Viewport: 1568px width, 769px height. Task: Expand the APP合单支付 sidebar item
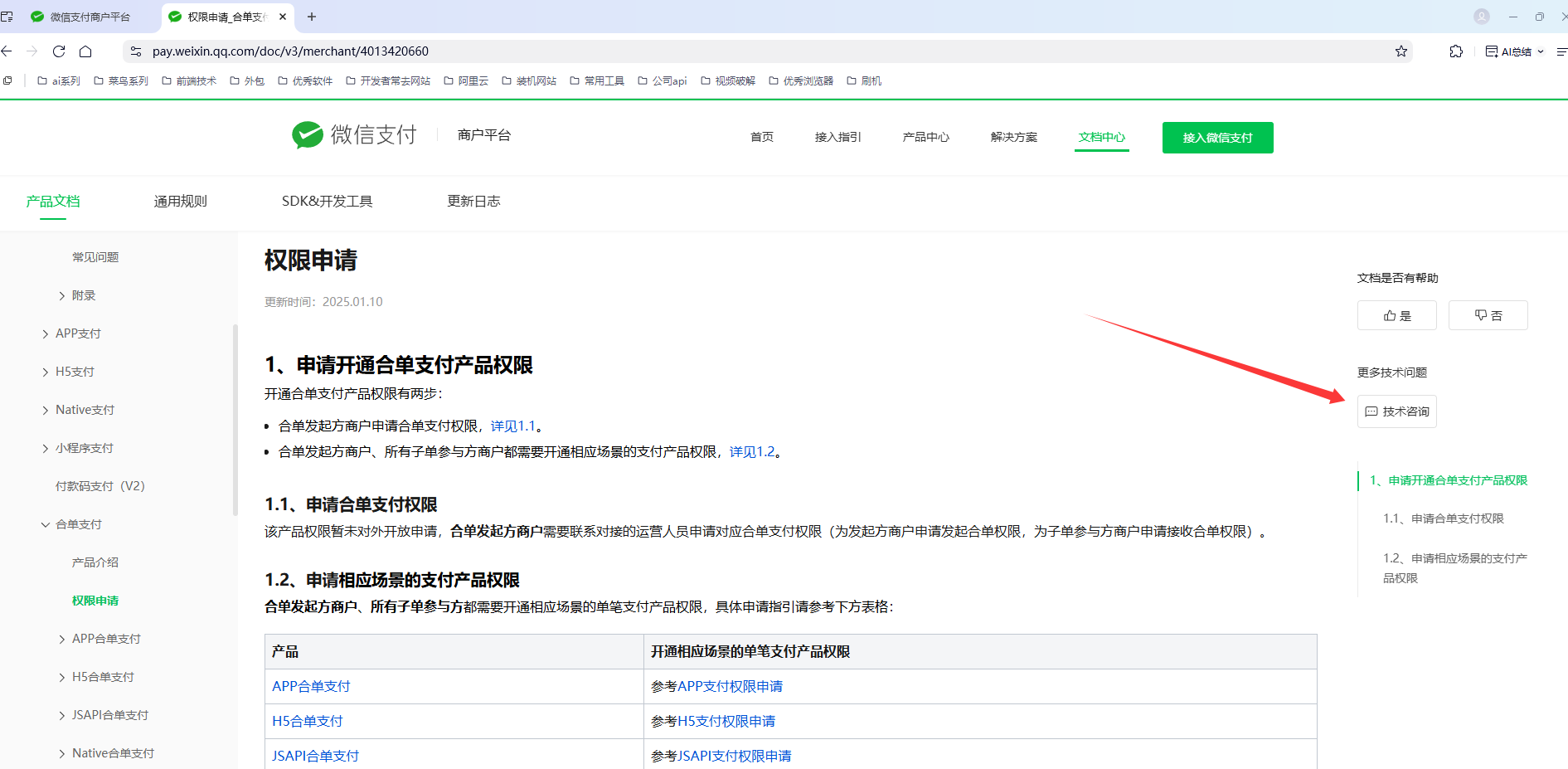coord(100,639)
